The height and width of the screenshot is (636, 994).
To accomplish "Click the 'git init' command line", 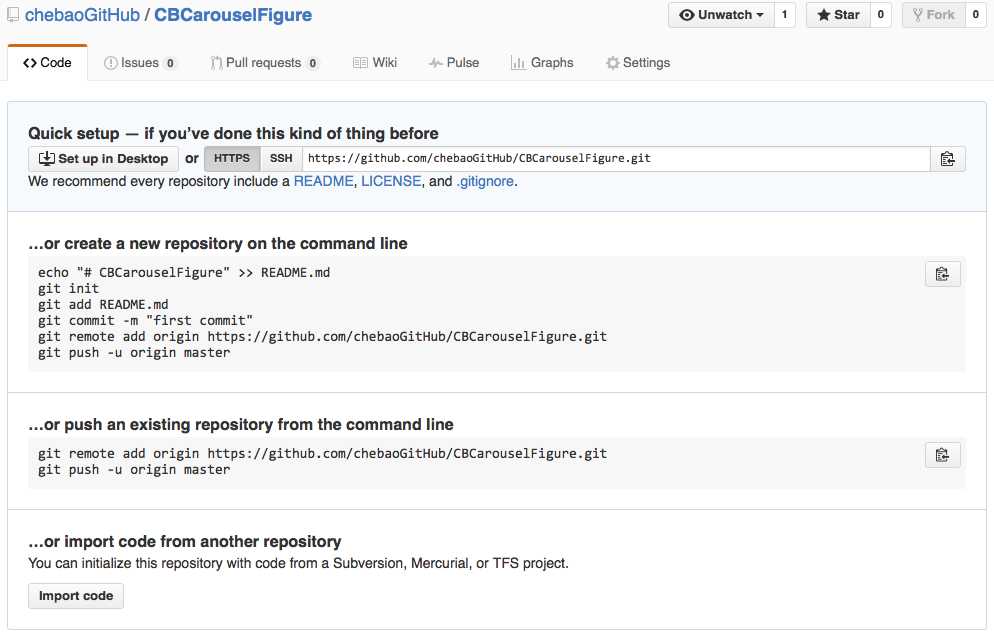I will (68, 289).
